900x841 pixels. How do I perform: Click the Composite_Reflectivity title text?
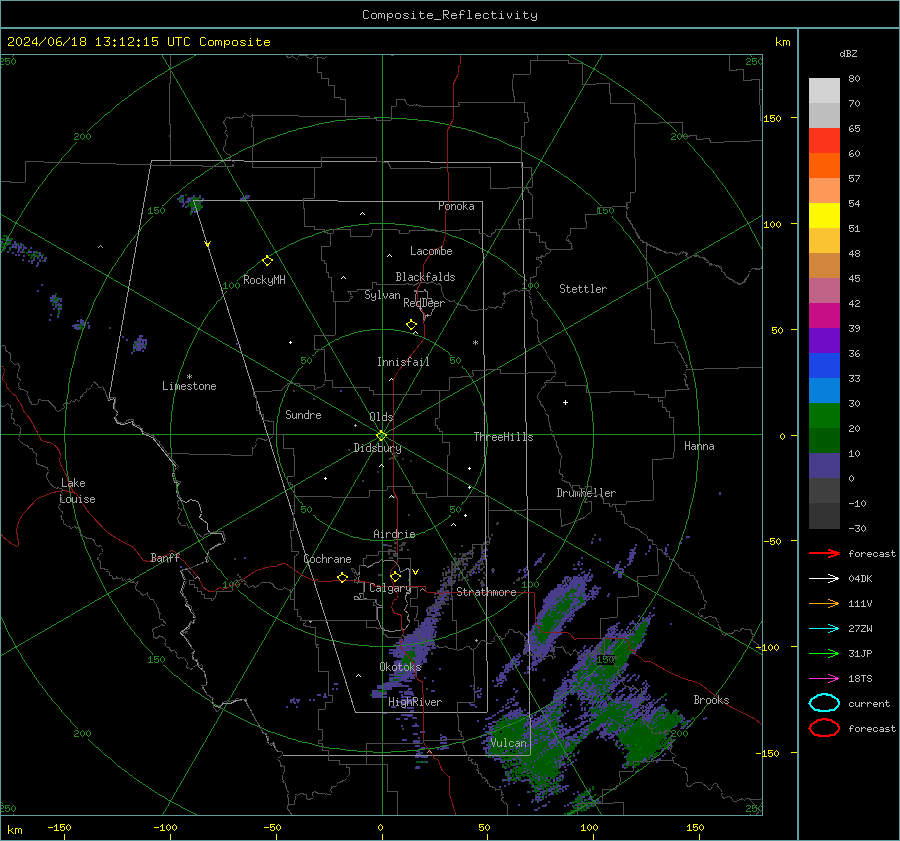click(450, 15)
